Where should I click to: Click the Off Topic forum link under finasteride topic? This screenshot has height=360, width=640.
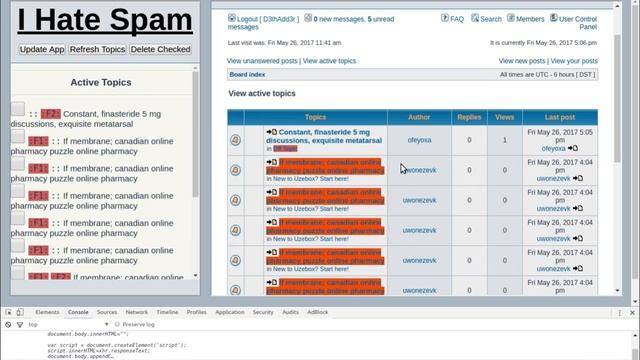[285, 149]
